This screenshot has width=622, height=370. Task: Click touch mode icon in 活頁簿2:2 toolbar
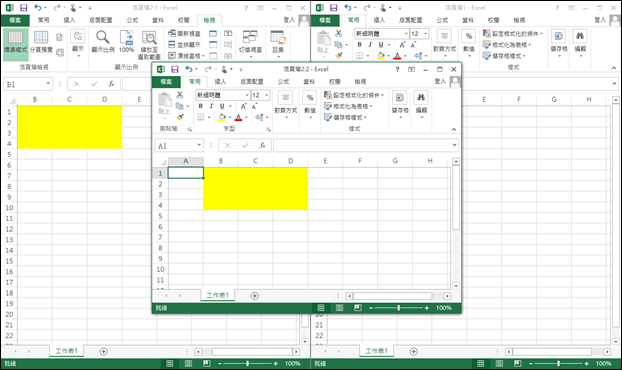click(x=225, y=69)
